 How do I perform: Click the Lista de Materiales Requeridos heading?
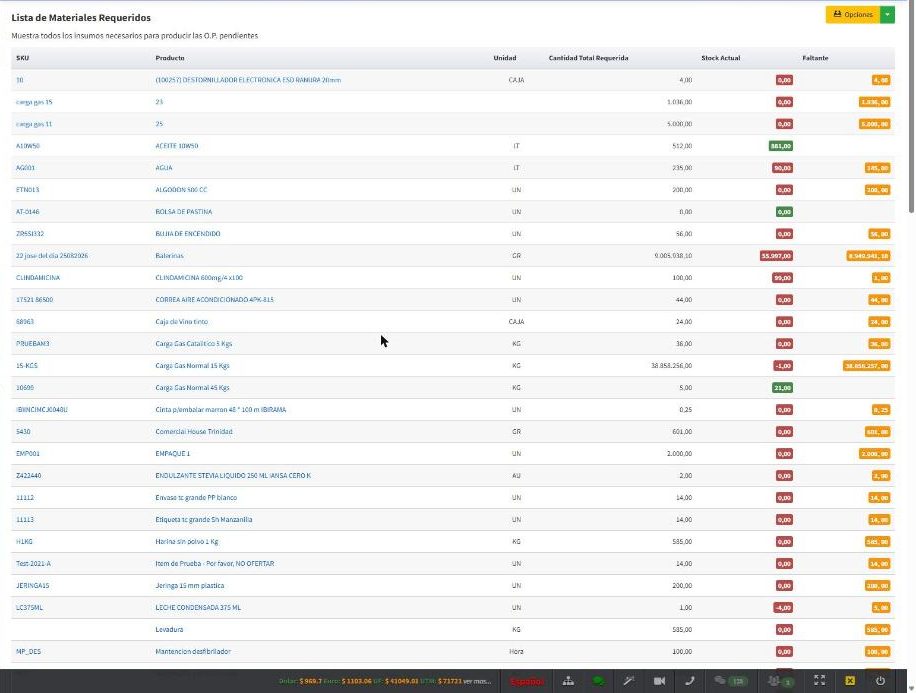coord(81,18)
